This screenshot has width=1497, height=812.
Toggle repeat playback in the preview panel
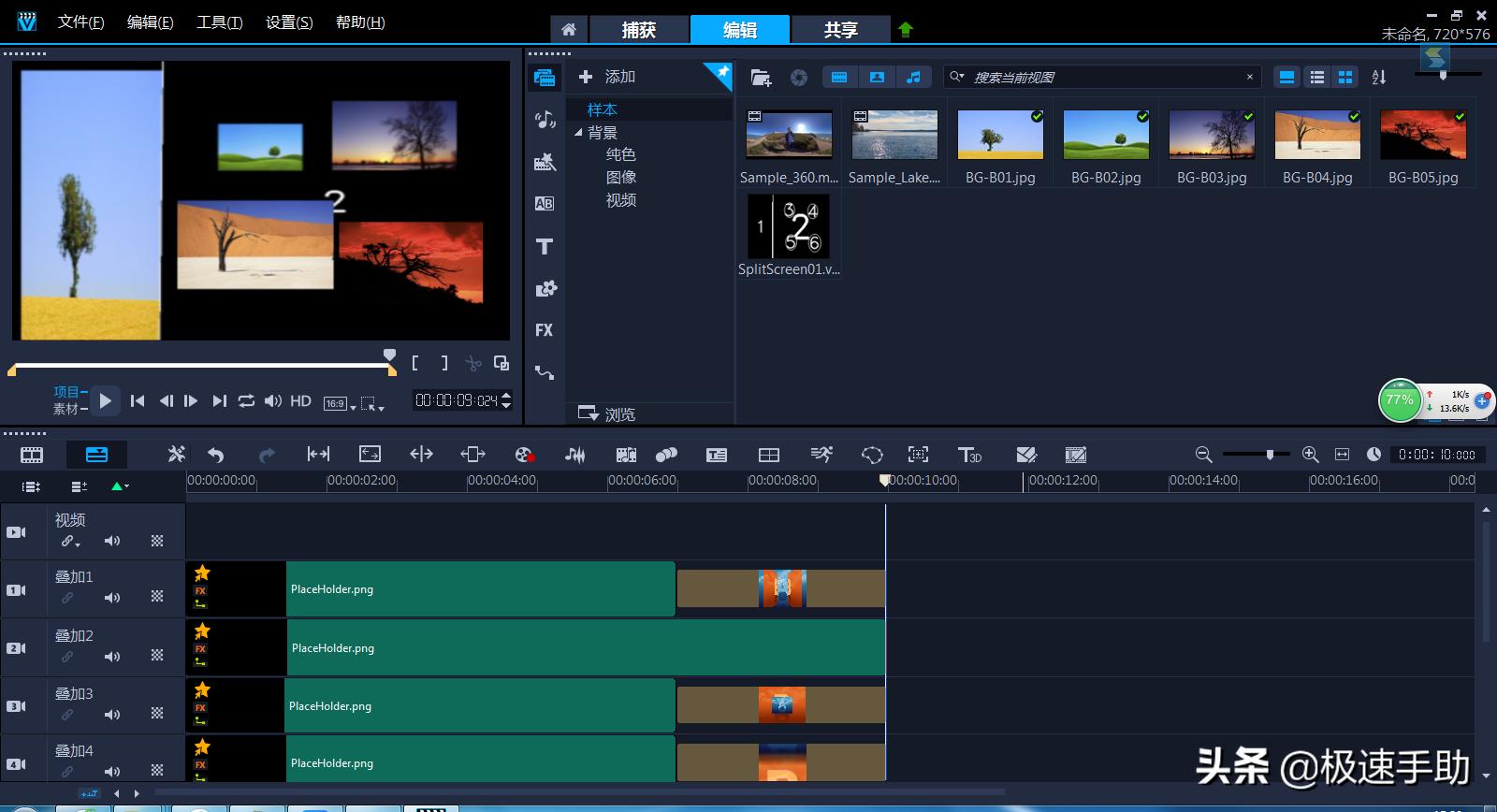click(246, 401)
